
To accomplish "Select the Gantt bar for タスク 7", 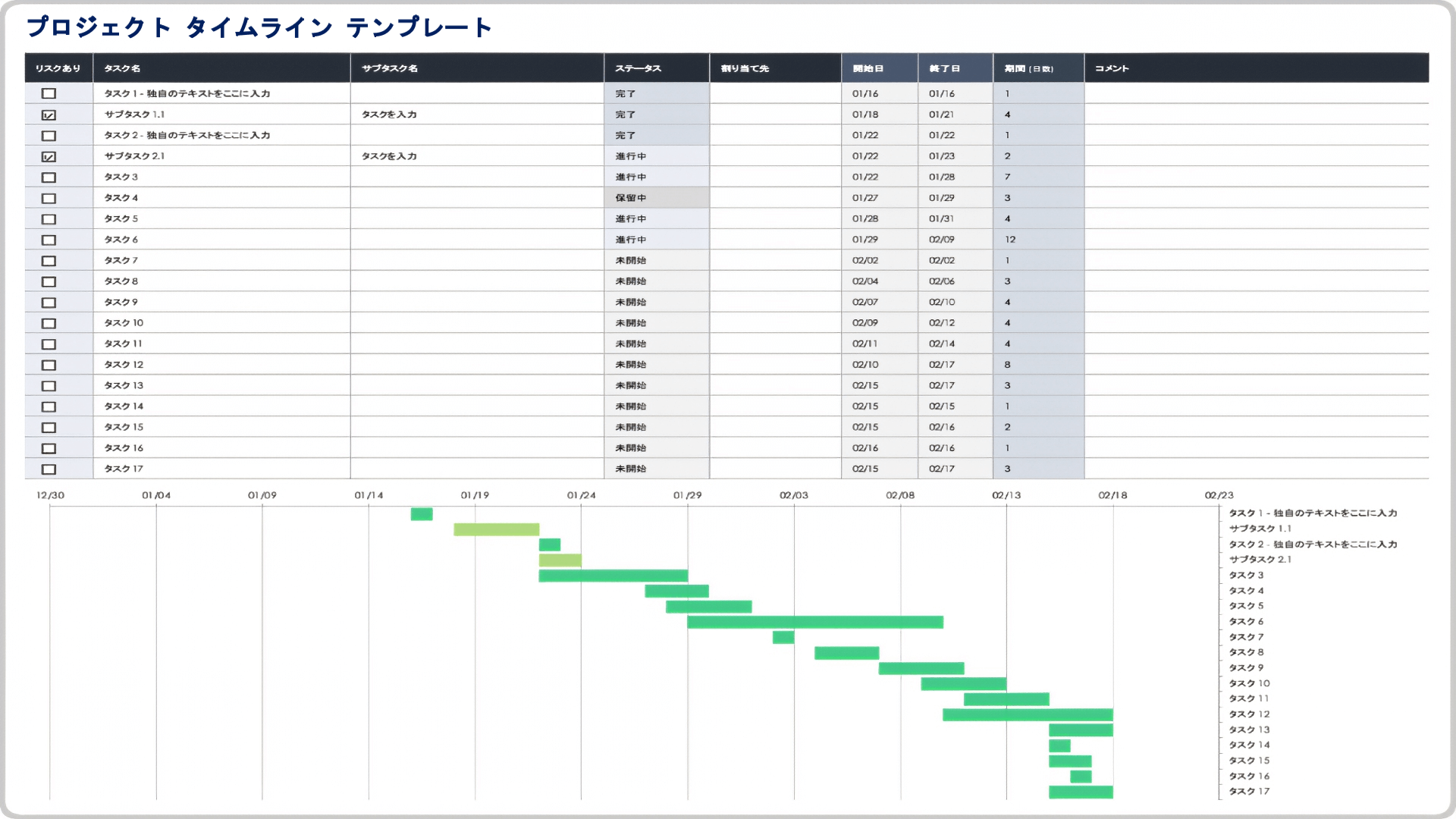I will click(783, 637).
